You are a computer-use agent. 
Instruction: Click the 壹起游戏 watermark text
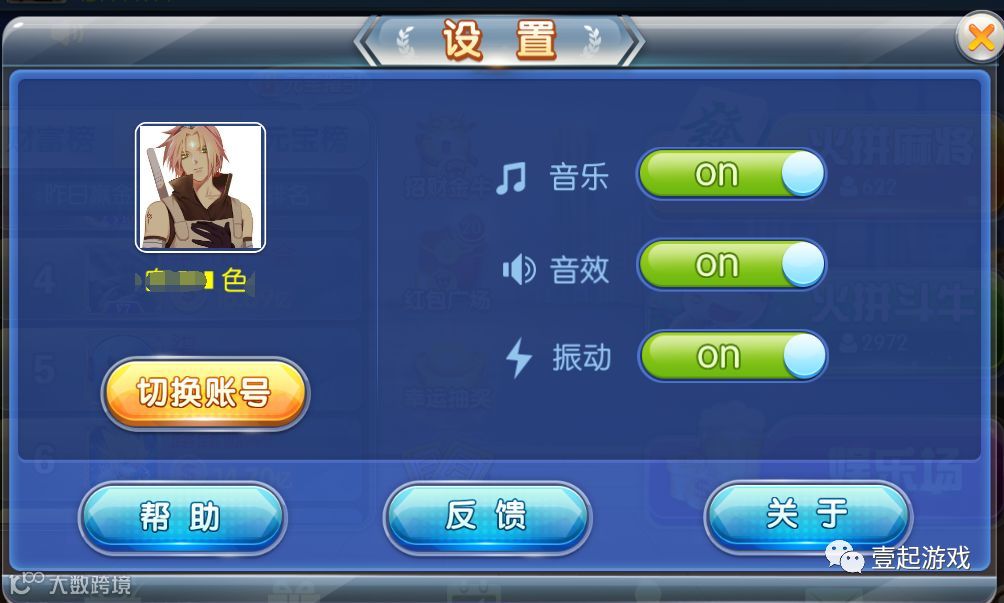(x=921, y=558)
